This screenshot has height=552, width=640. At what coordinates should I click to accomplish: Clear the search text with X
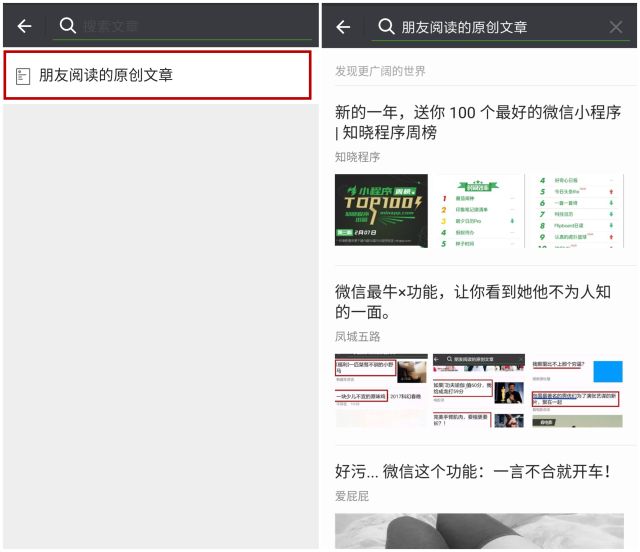pyautogui.click(x=616, y=27)
